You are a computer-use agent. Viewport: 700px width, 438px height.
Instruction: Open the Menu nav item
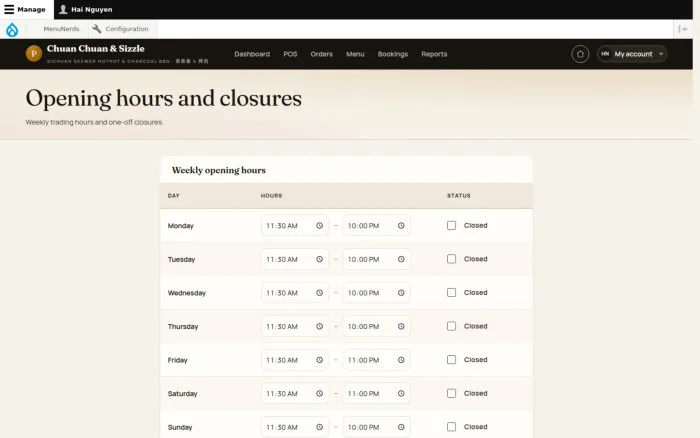(355, 54)
